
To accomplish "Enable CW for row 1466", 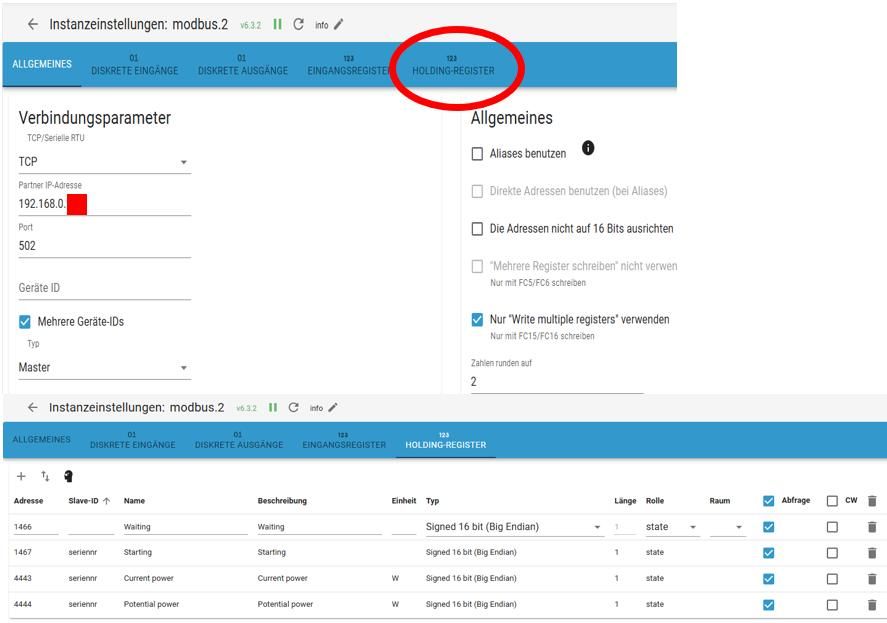I will [x=832, y=527].
